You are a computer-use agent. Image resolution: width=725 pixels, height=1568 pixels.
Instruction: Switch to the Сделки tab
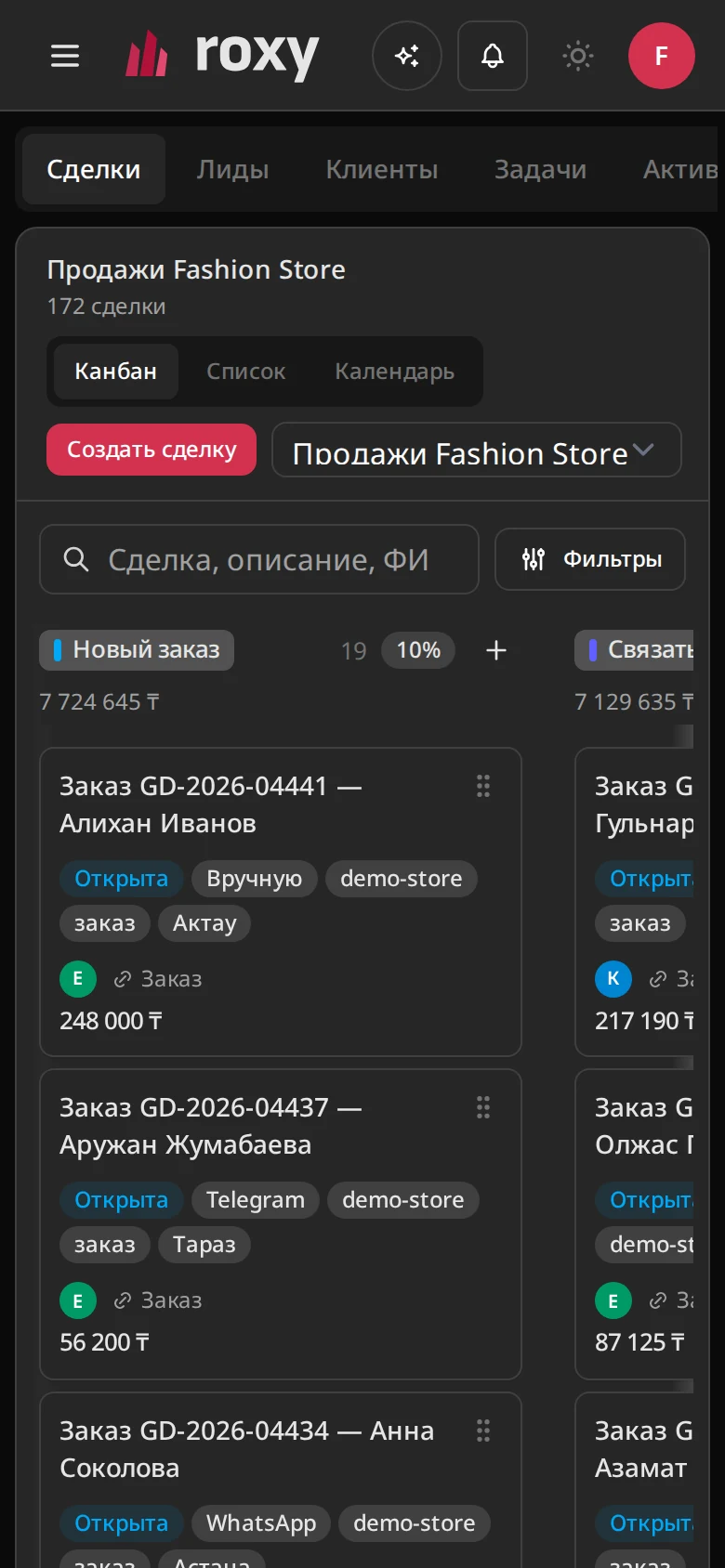tap(94, 169)
